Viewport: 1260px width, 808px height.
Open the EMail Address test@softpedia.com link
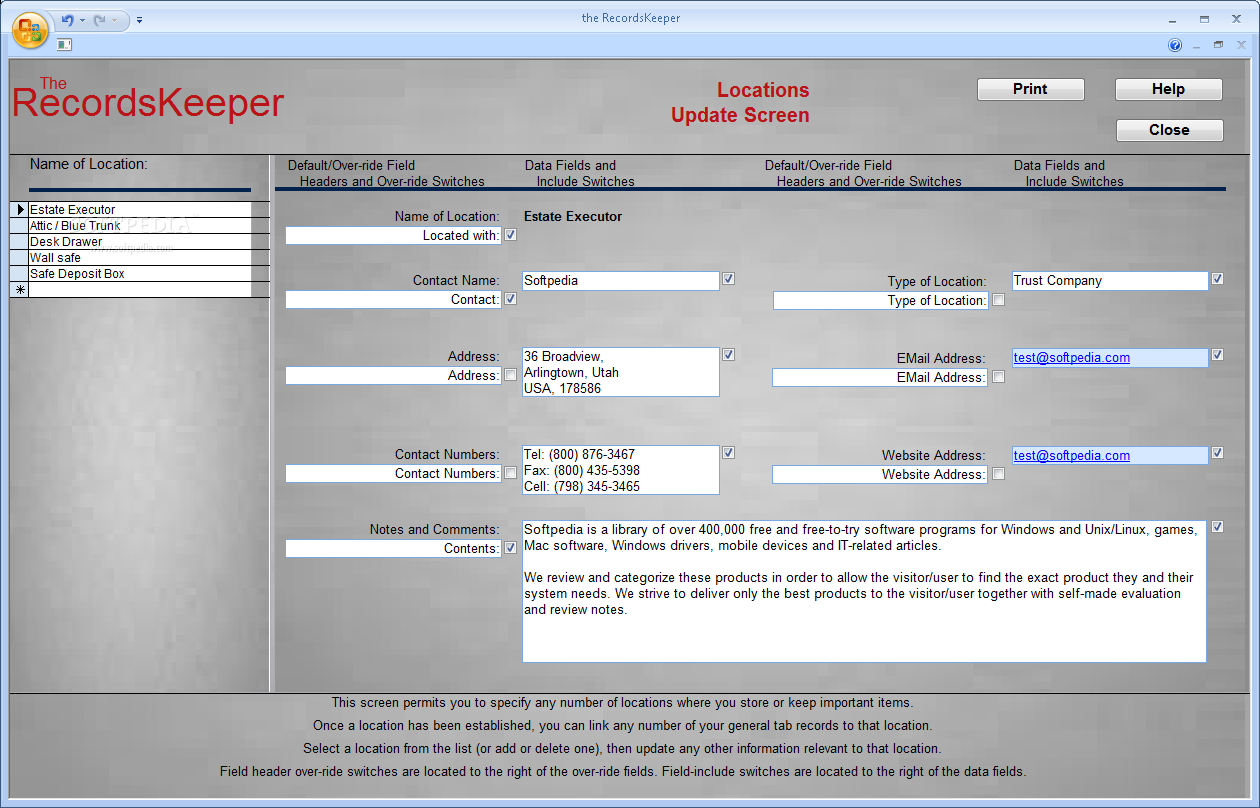point(1072,358)
